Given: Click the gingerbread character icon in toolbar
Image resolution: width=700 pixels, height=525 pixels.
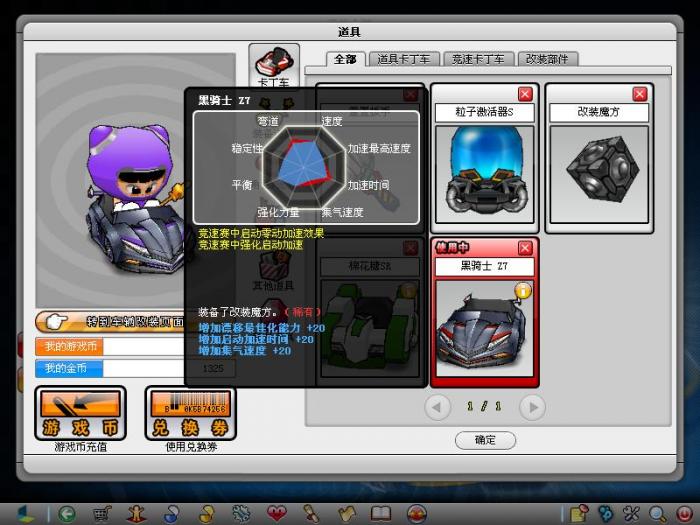Looking at the screenshot, I should click(137, 514).
